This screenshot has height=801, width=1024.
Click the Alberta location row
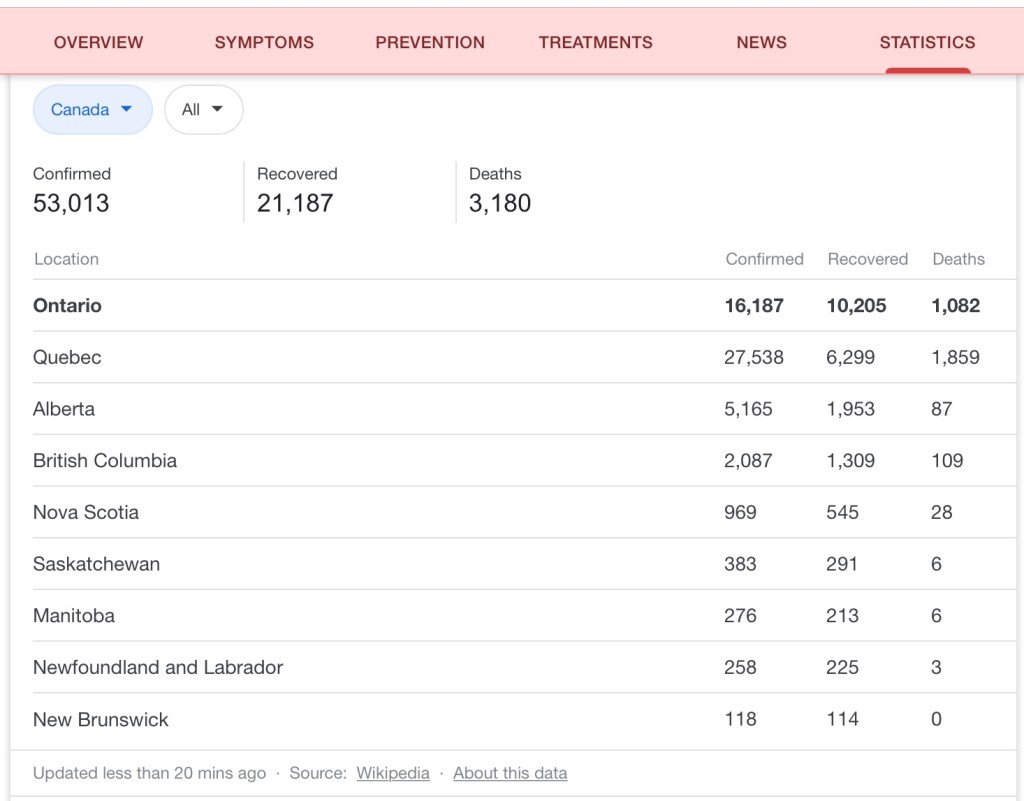point(64,409)
